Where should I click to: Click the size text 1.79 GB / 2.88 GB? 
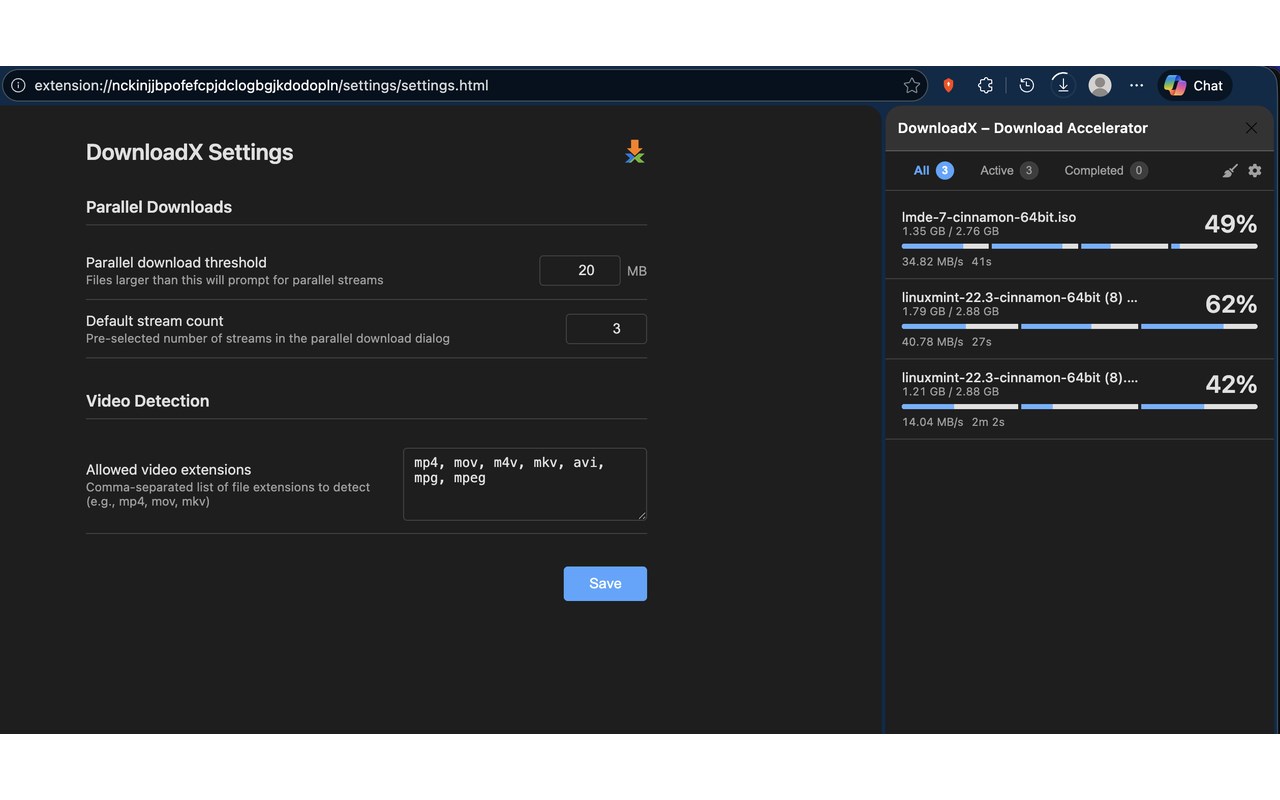coord(950,312)
